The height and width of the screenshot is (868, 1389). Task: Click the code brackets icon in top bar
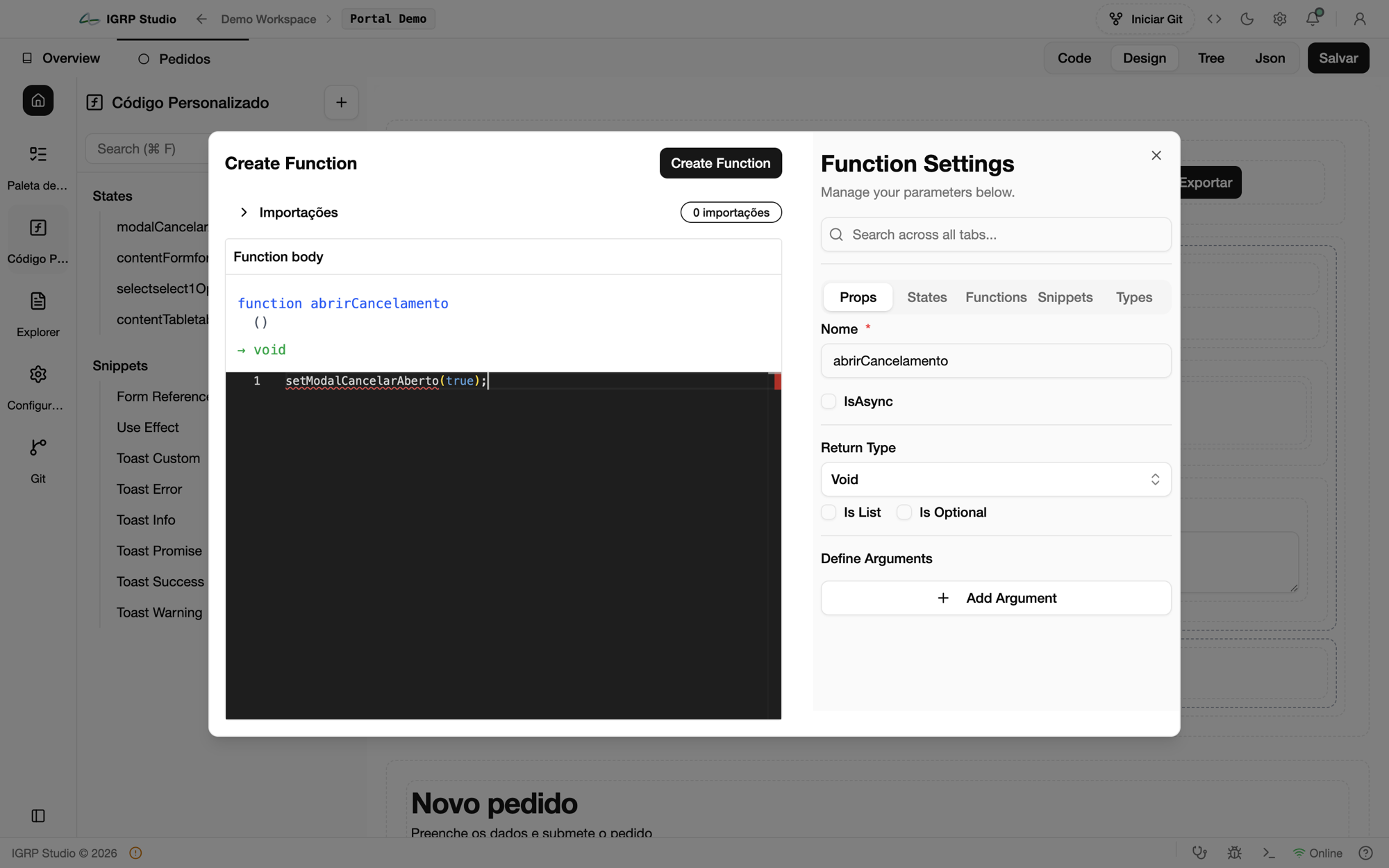click(x=1214, y=19)
